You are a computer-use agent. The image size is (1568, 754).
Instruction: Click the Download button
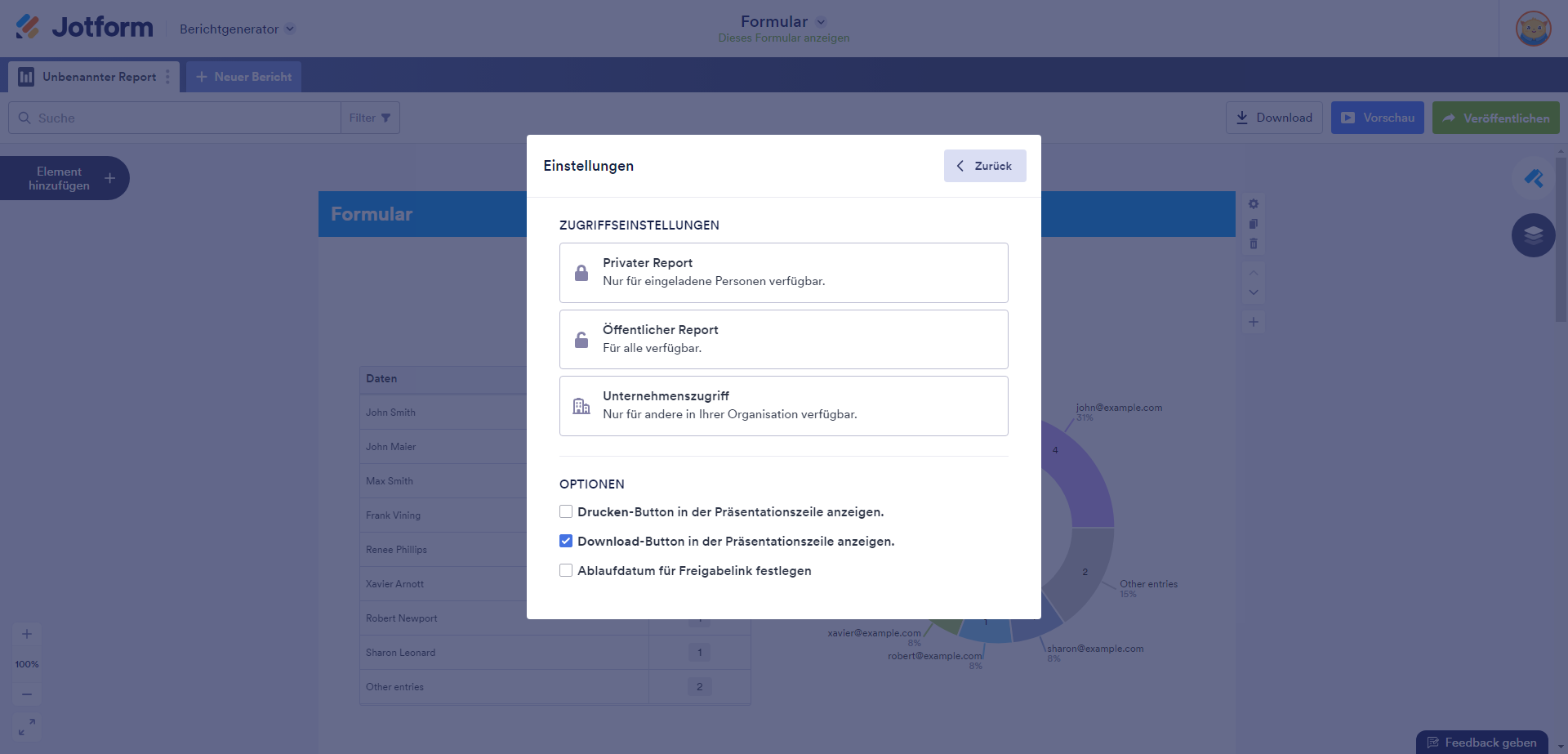1274,118
